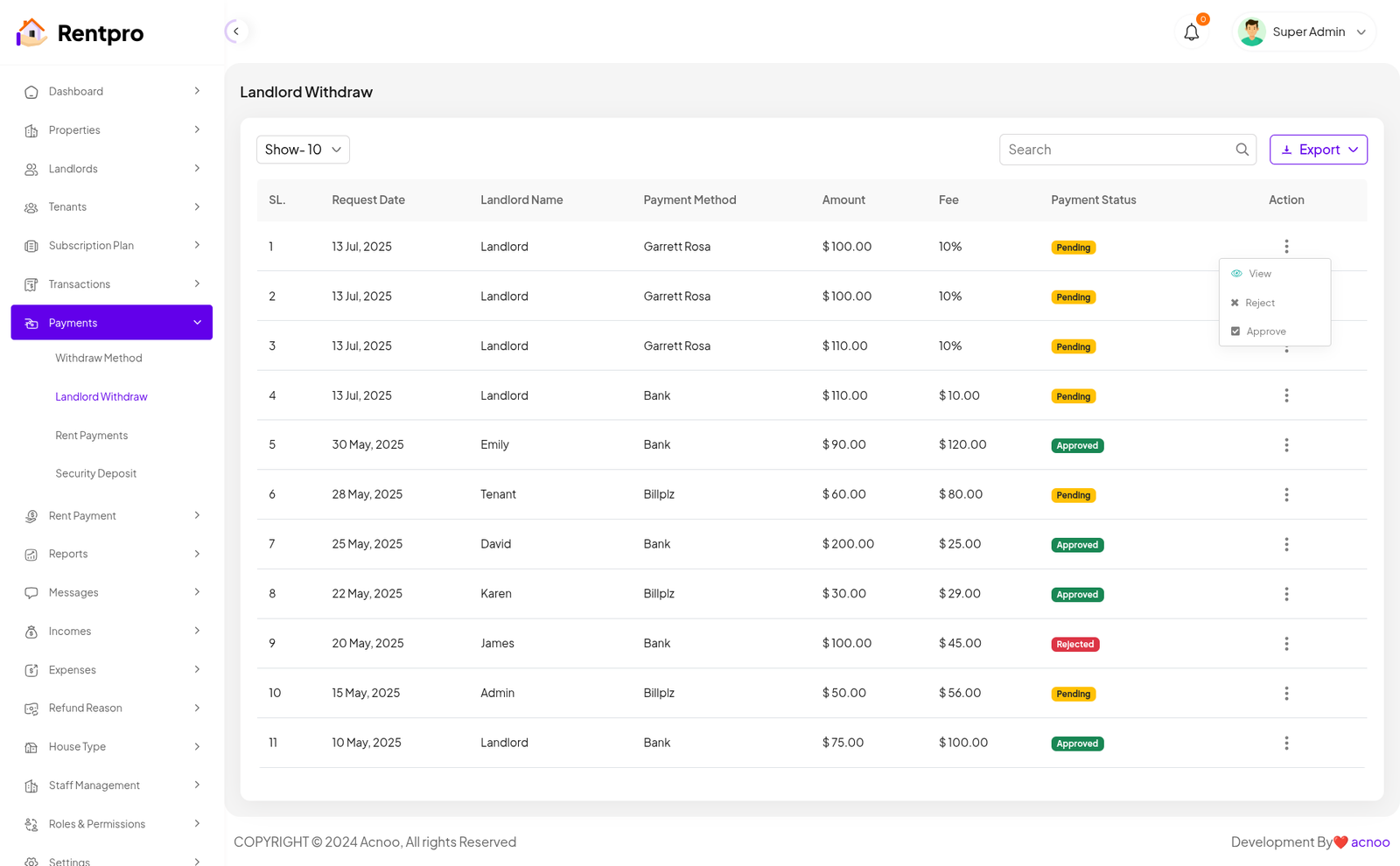The image size is (1400, 866).
Task: Open the Show-10 entries dropdown
Action: coord(303,150)
